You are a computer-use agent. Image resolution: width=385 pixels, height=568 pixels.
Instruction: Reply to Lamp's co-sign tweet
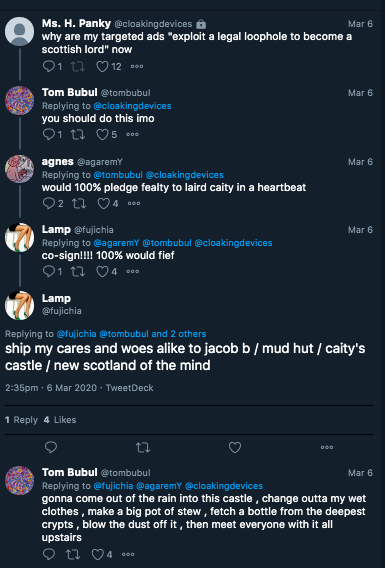[49, 271]
